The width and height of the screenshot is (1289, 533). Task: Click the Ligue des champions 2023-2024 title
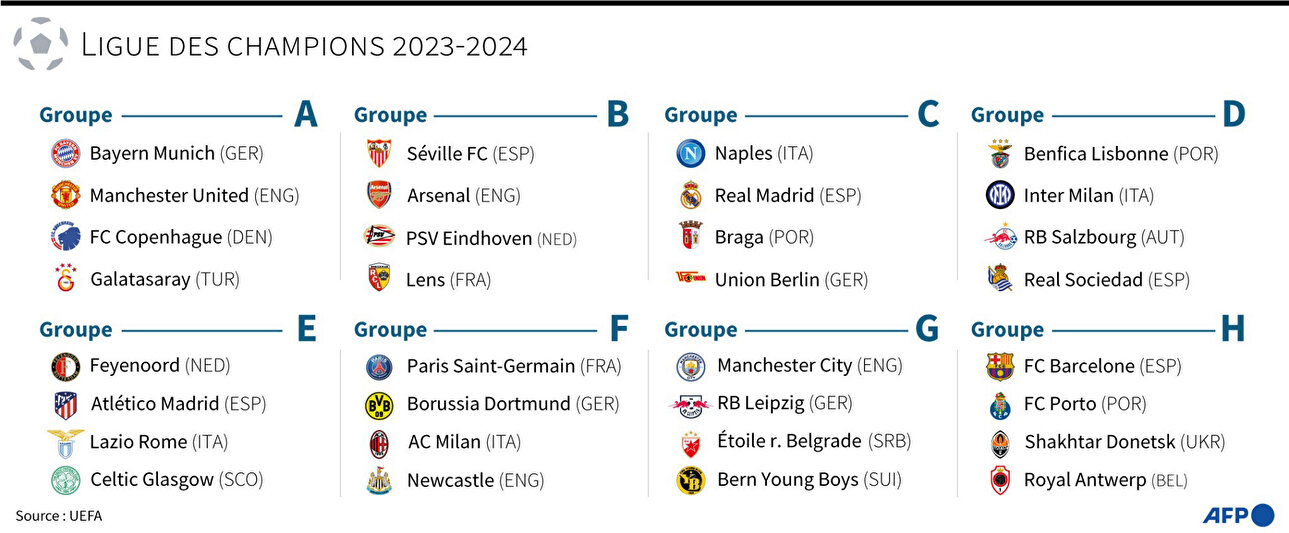click(304, 45)
